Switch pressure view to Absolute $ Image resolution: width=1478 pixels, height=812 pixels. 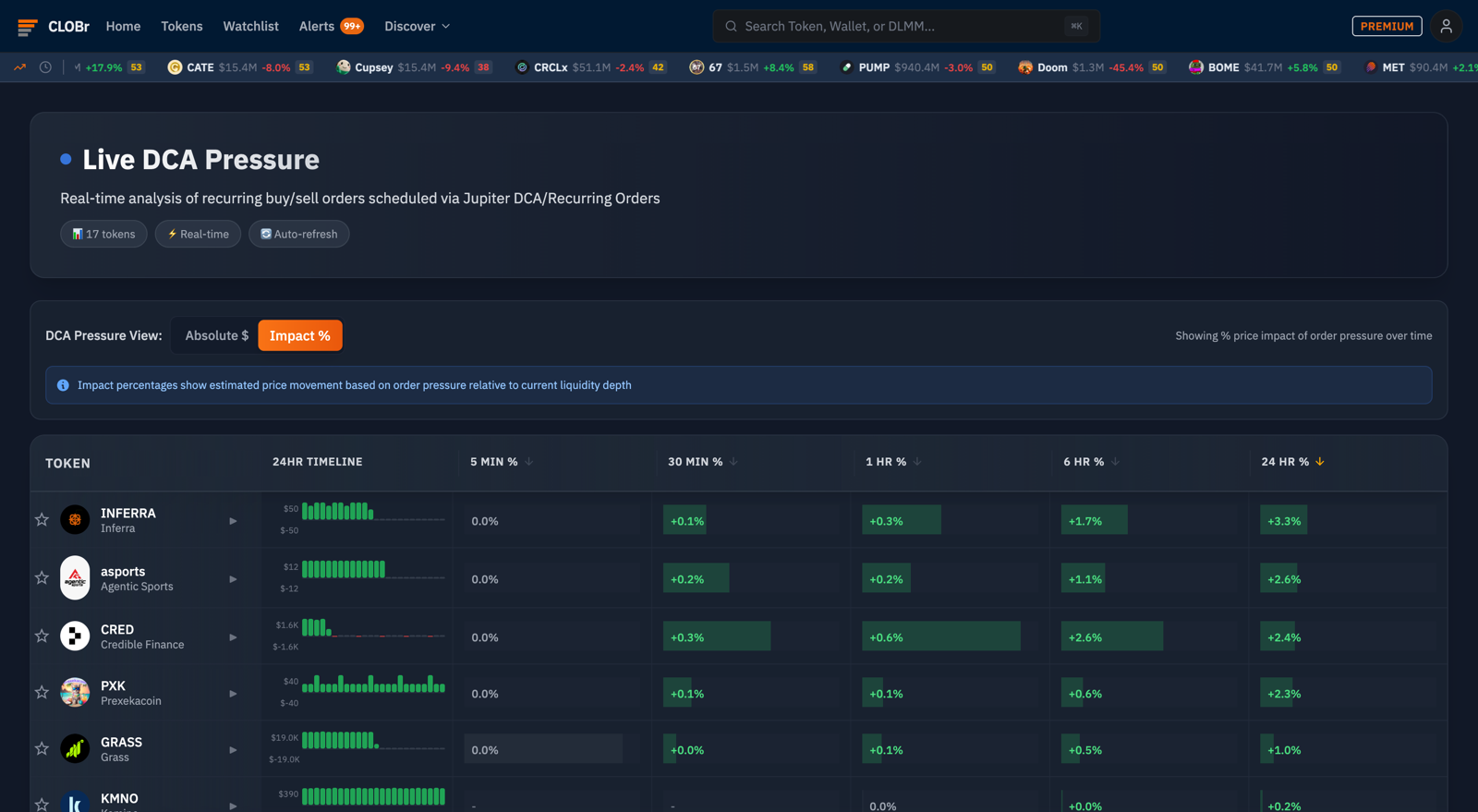click(x=216, y=335)
